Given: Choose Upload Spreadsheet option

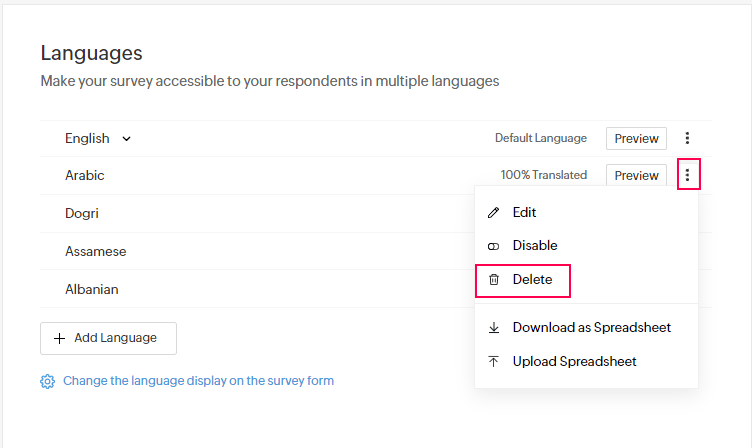Looking at the screenshot, I should pyautogui.click(x=574, y=361).
